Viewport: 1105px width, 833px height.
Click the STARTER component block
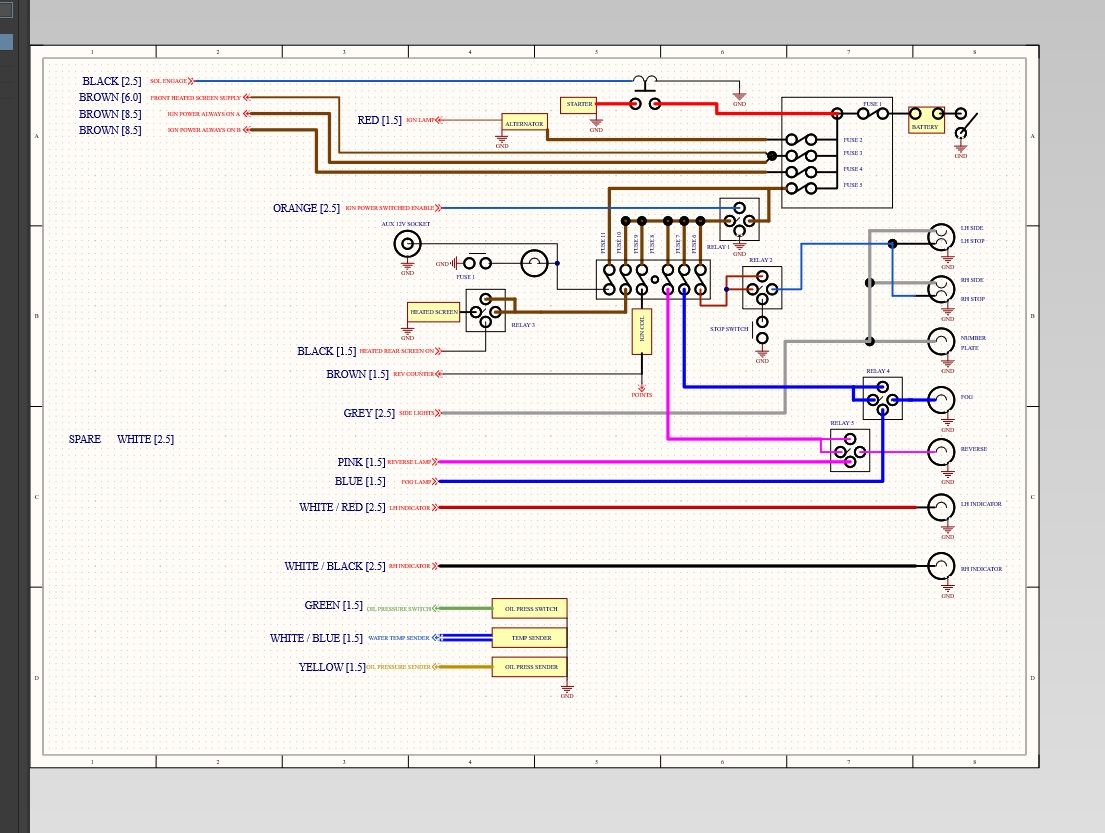pyautogui.click(x=579, y=105)
